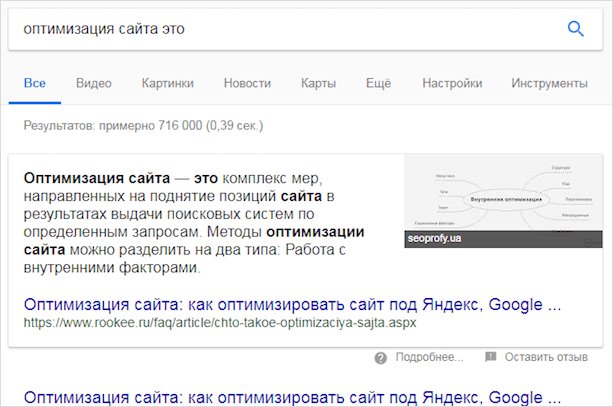Click the results count text примерно 716 000
This screenshot has height=407, width=613.
click(150, 126)
